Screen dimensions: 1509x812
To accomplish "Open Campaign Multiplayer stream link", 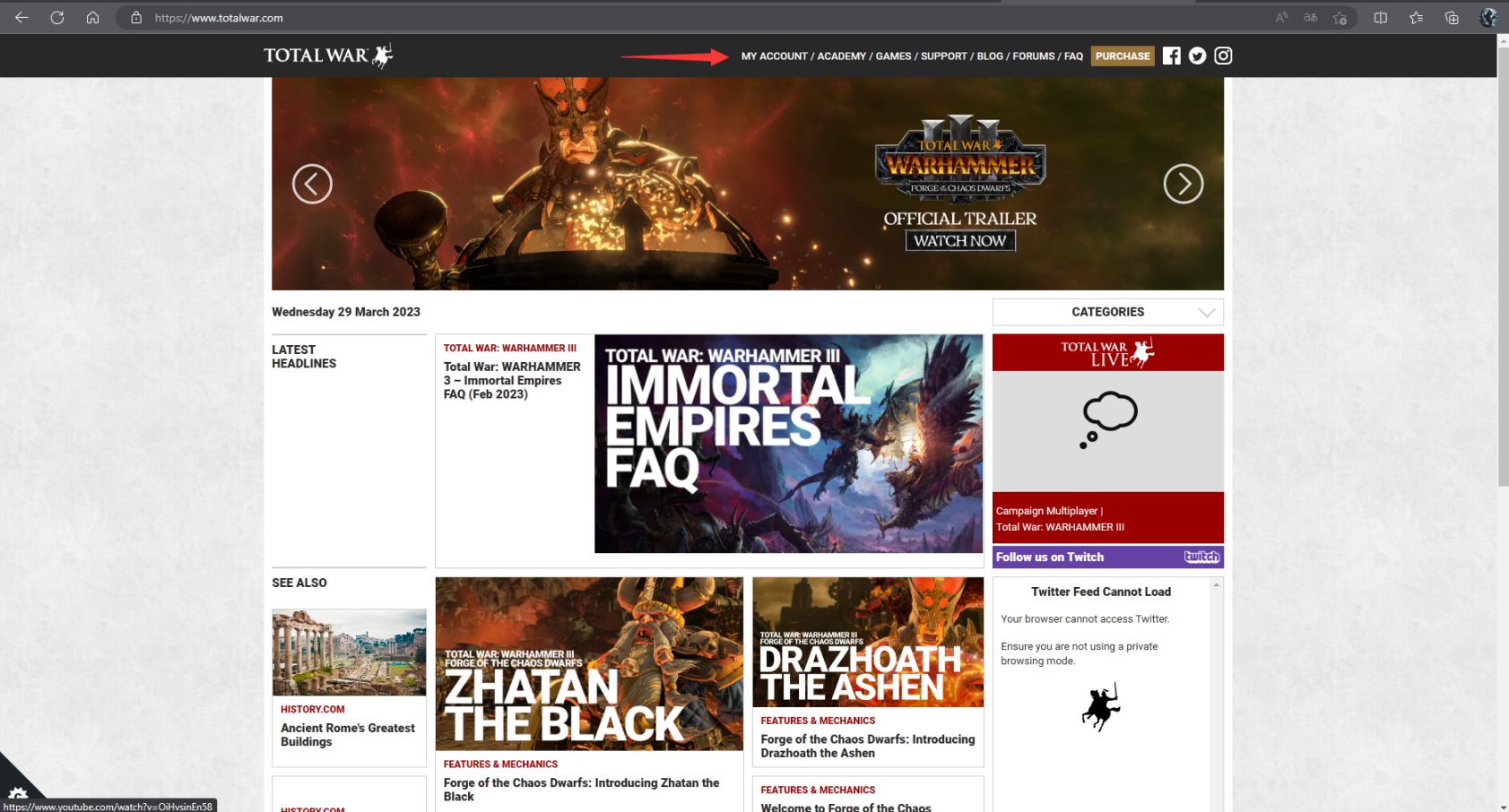I will click(1060, 519).
